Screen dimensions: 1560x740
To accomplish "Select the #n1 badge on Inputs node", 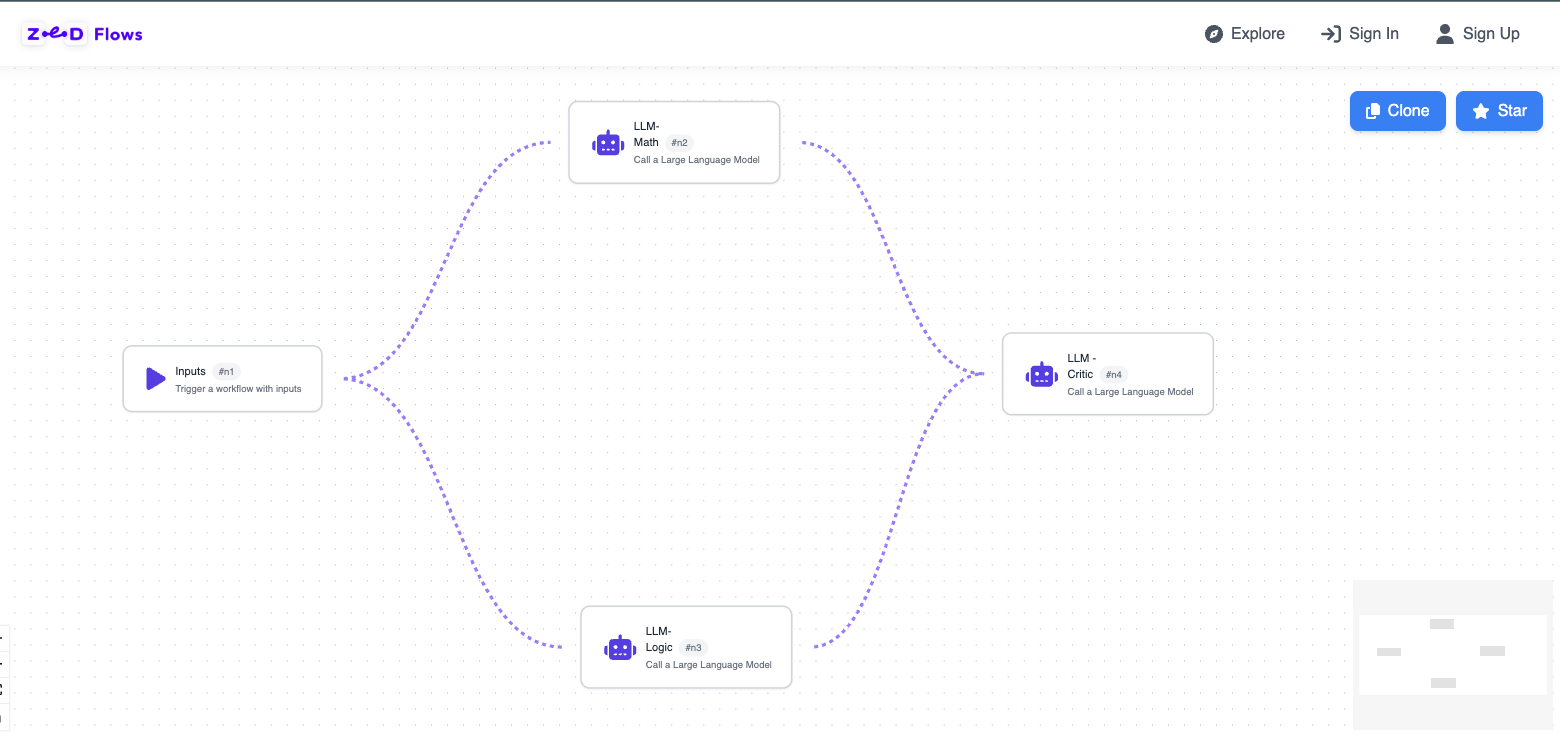I will pos(226,372).
